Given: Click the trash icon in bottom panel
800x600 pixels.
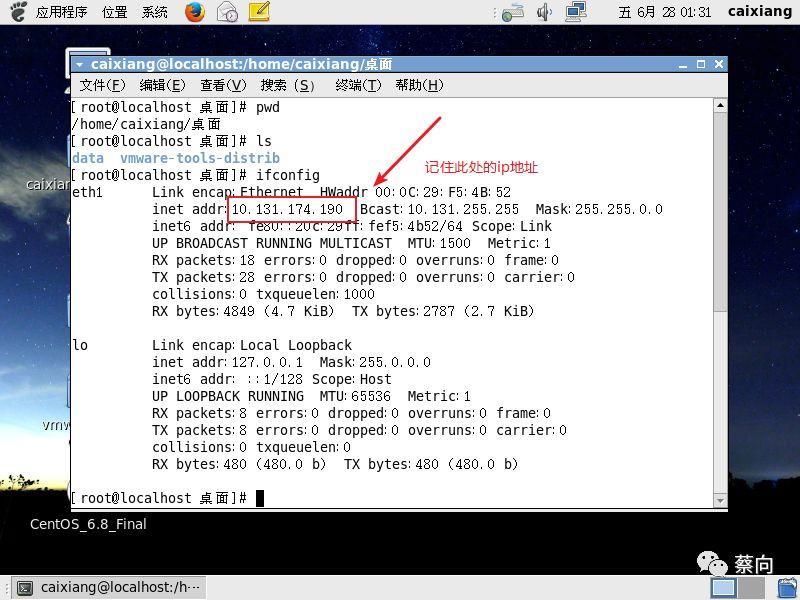Looking at the screenshot, I should (787, 588).
